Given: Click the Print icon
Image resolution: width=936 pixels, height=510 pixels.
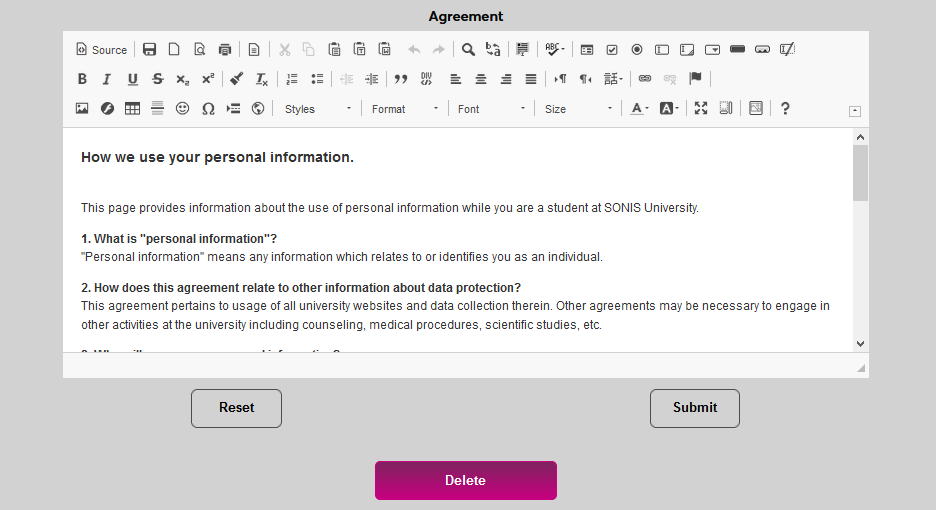Looking at the screenshot, I should pyautogui.click(x=224, y=50).
